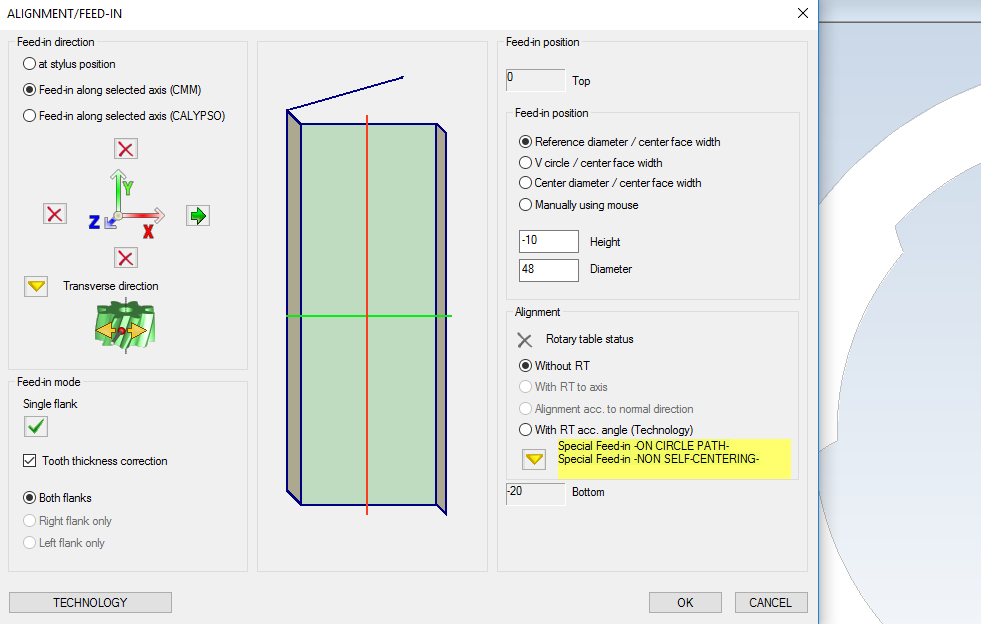981x624 pixels.
Task: Click the highlighted Special Feed-in ON CIRCLE PATH text
Action: (643, 446)
